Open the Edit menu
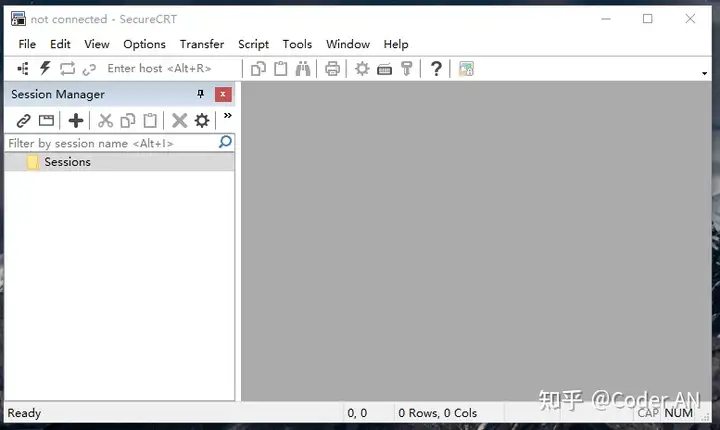Screen dimensions: 720x430 [60, 44]
